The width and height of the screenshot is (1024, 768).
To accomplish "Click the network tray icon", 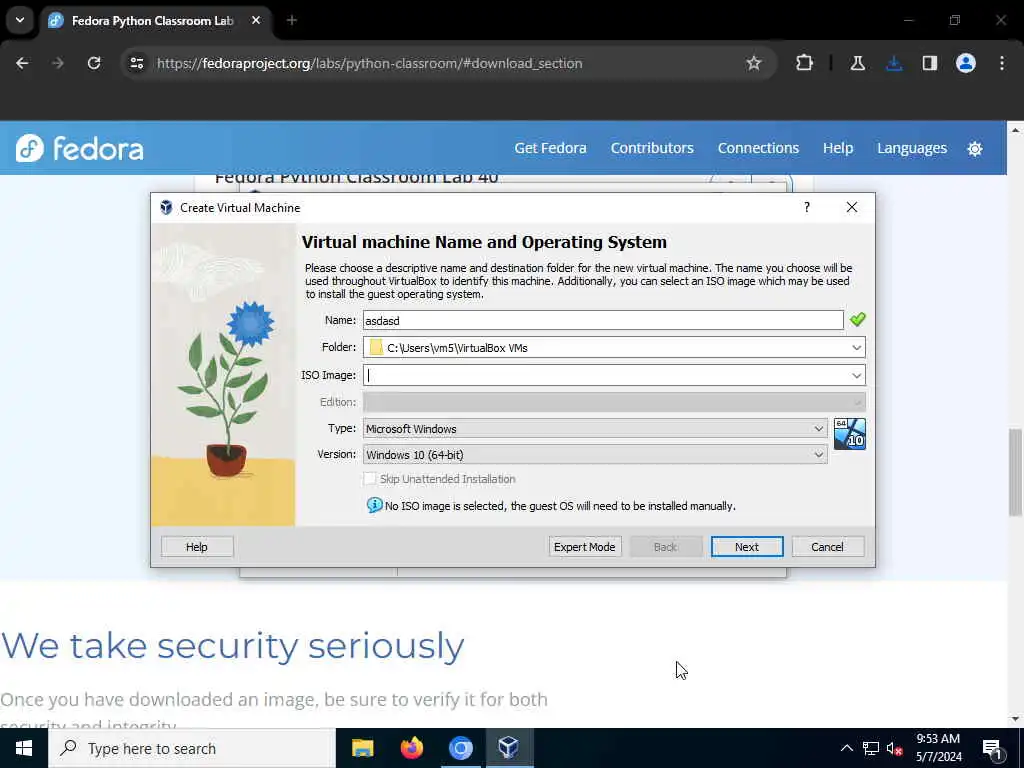I will 871,748.
